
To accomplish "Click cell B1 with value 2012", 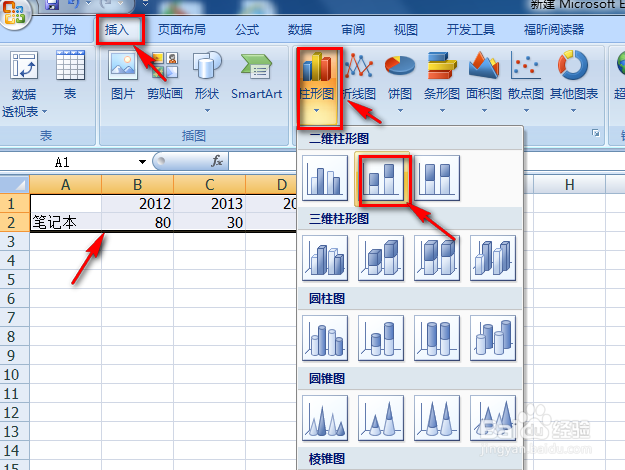I will pyautogui.click(x=138, y=203).
